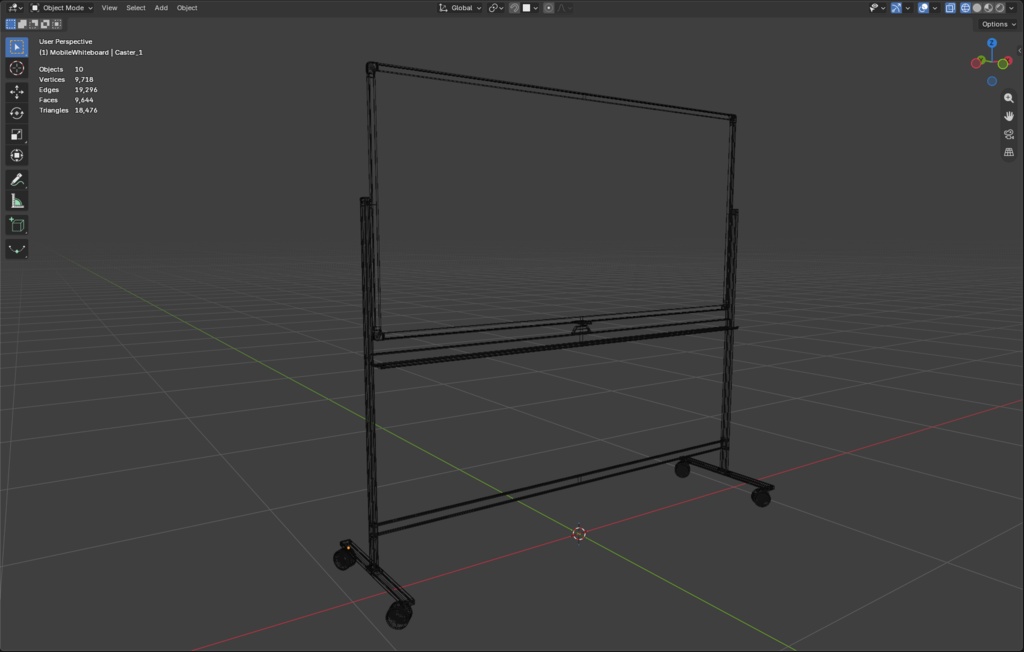Open the View menu

point(109,8)
